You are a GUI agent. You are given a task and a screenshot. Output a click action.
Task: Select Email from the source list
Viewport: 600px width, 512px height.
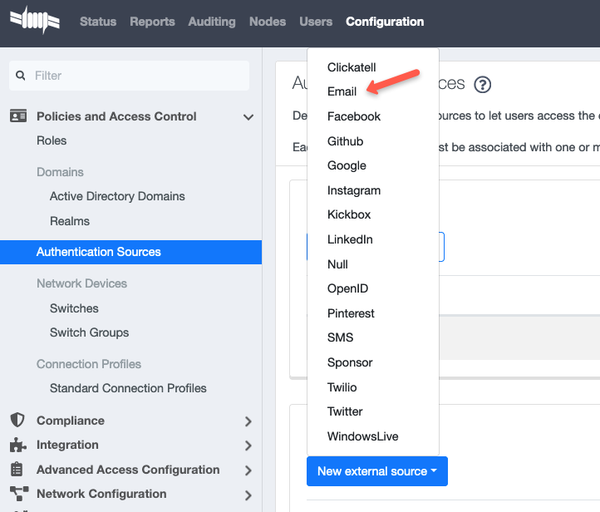(x=342, y=92)
